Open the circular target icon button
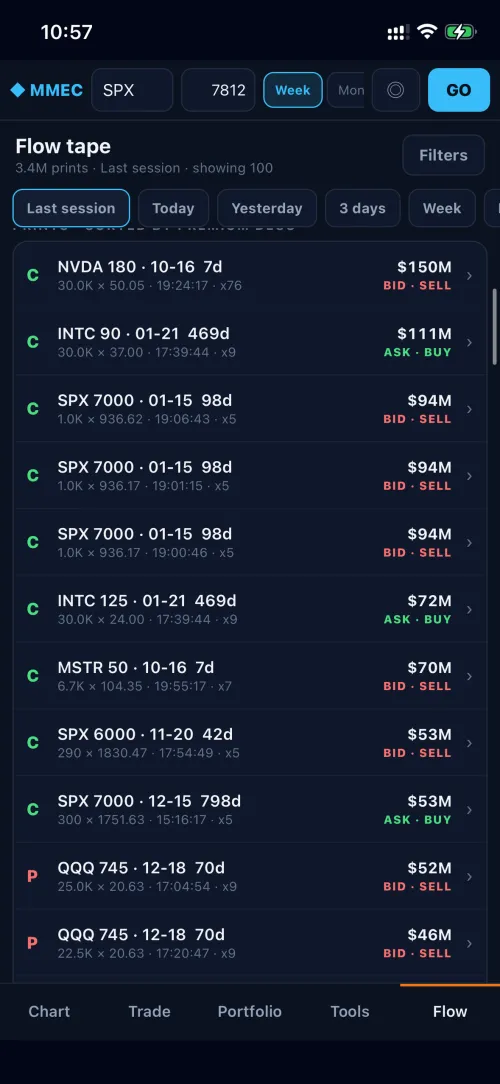The image size is (500, 1084). [396, 90]
